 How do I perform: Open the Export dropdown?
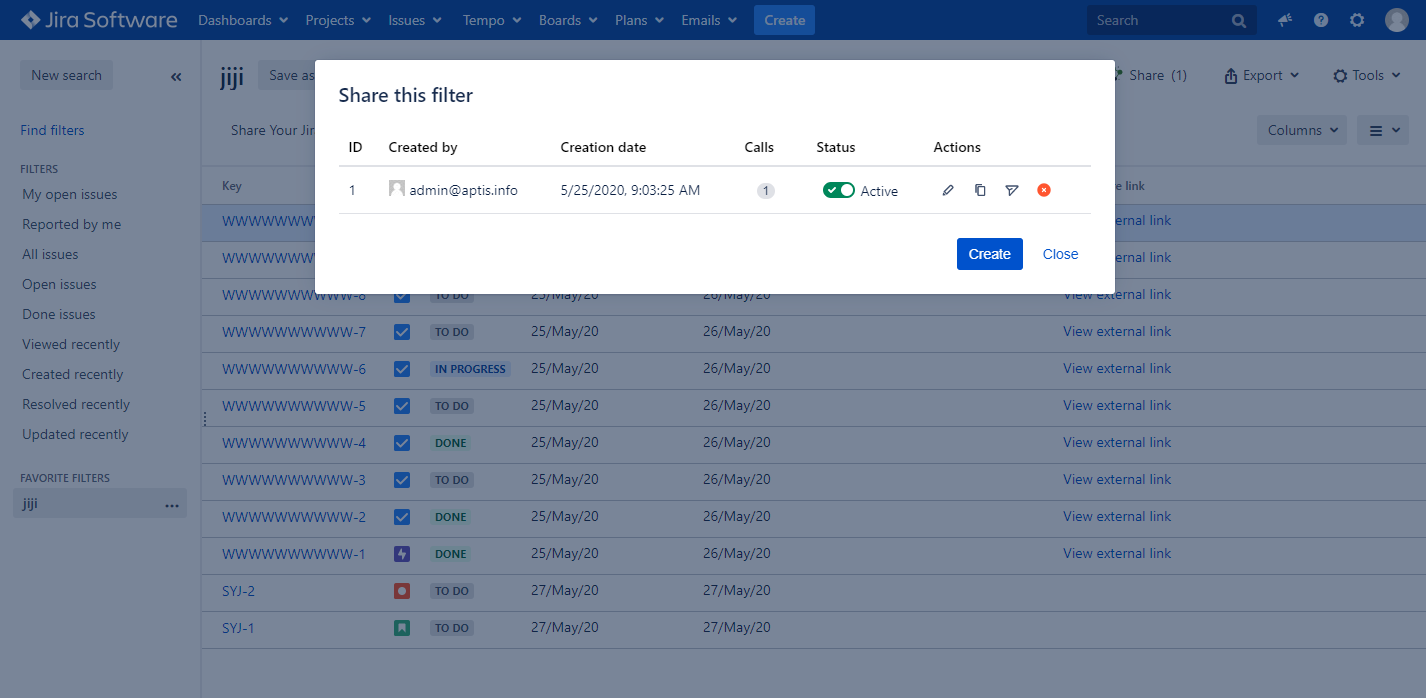(1262, 75)
